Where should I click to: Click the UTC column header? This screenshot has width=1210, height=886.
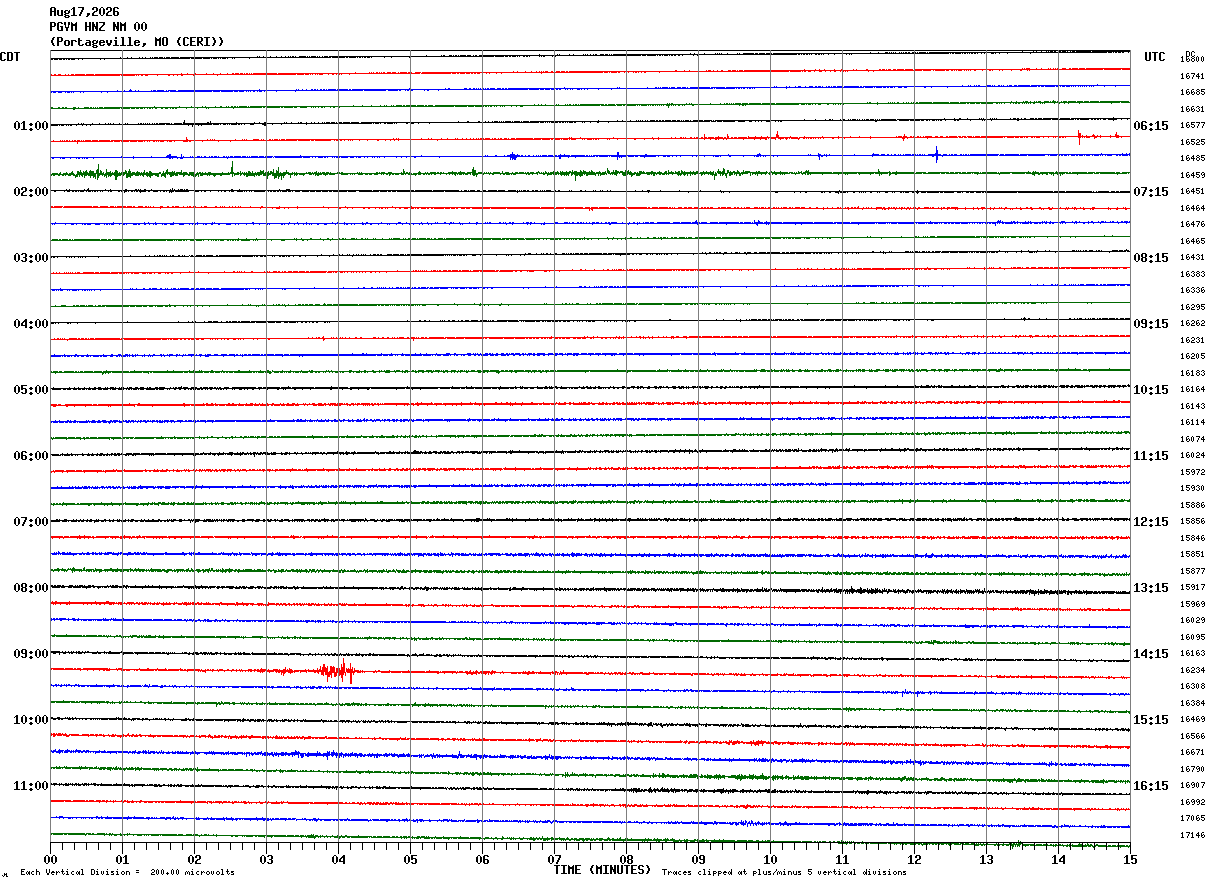pos(1155,57)
